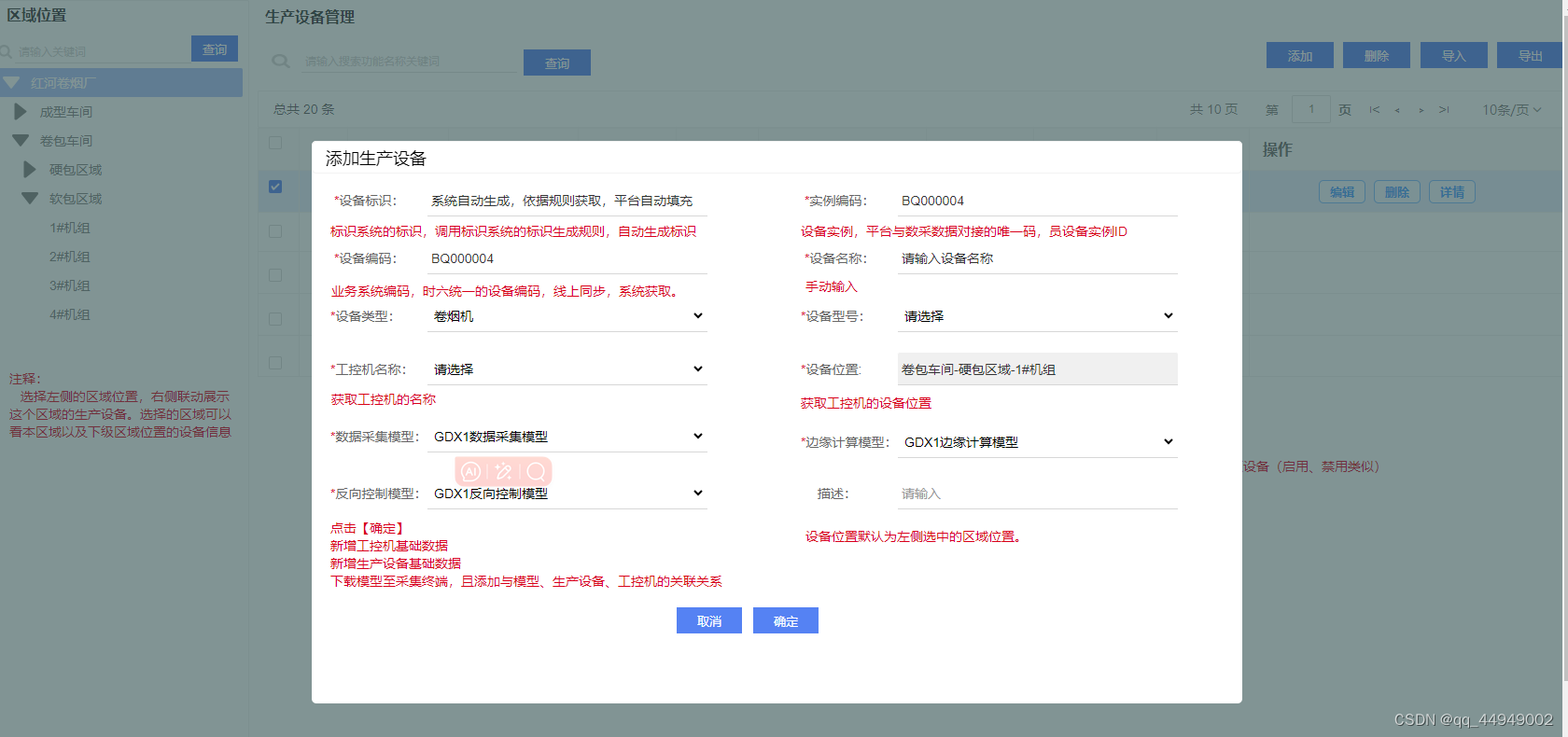1568x737 pixels.
Task: Click the 设备标识 input field
Action: 567,201
